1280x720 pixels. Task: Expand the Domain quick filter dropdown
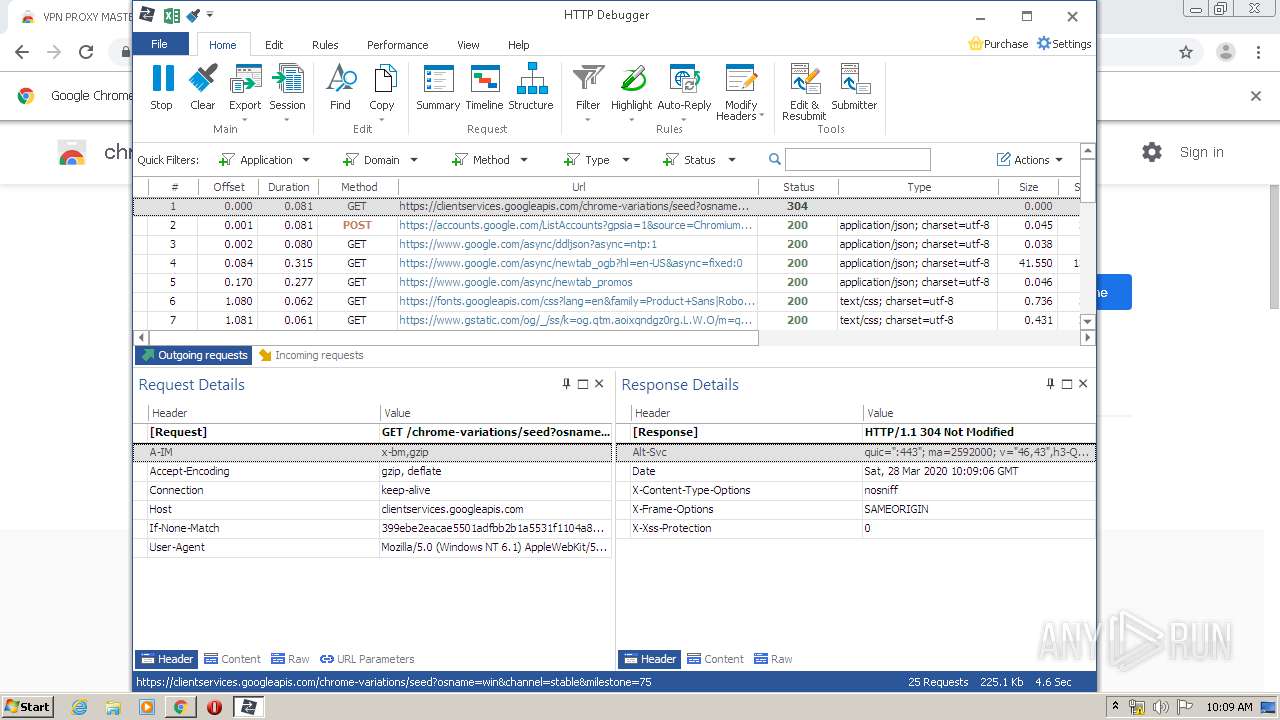pyautogui.click(x=414, y=160)
